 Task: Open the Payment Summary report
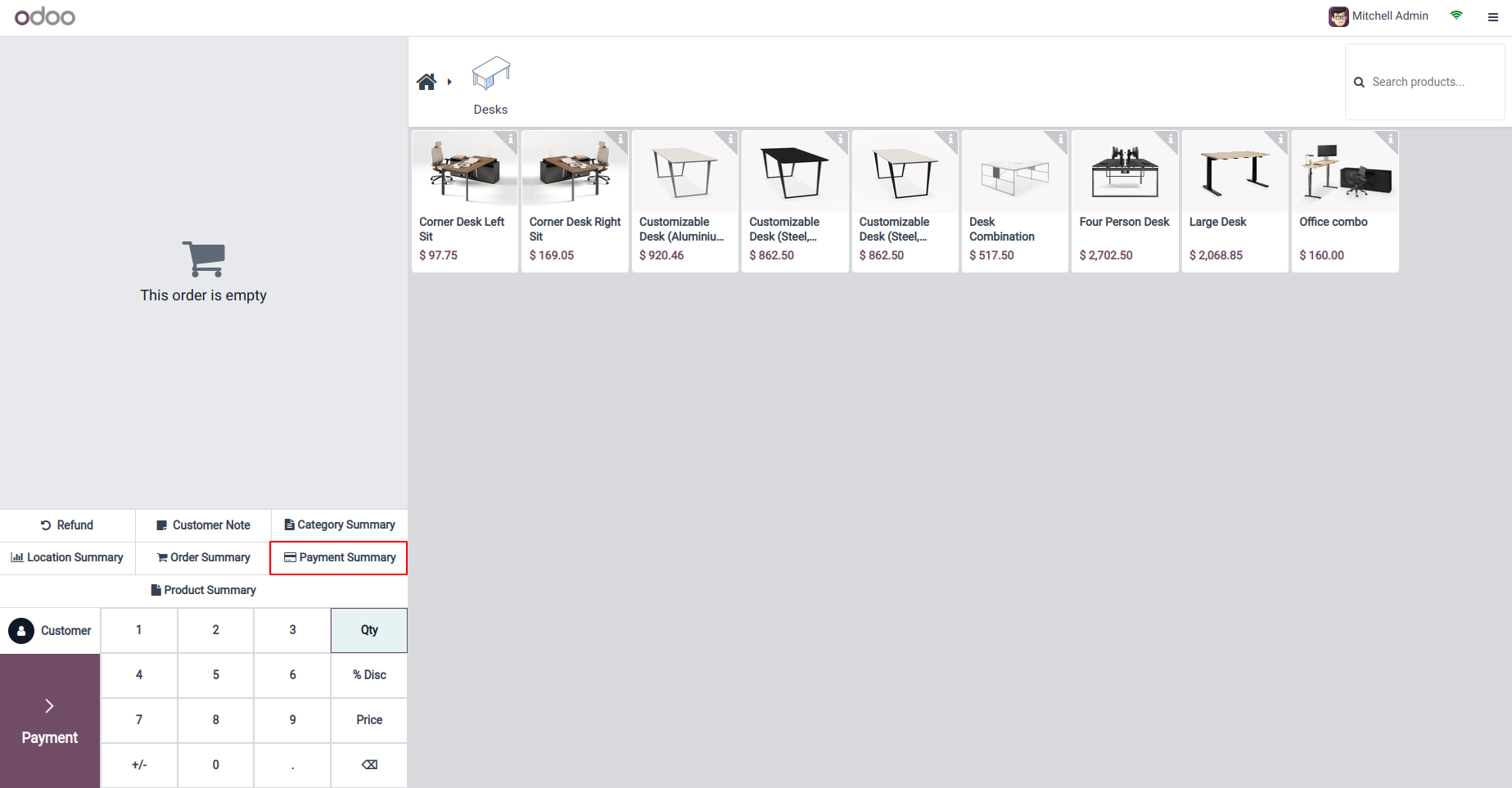pos(339,558)
